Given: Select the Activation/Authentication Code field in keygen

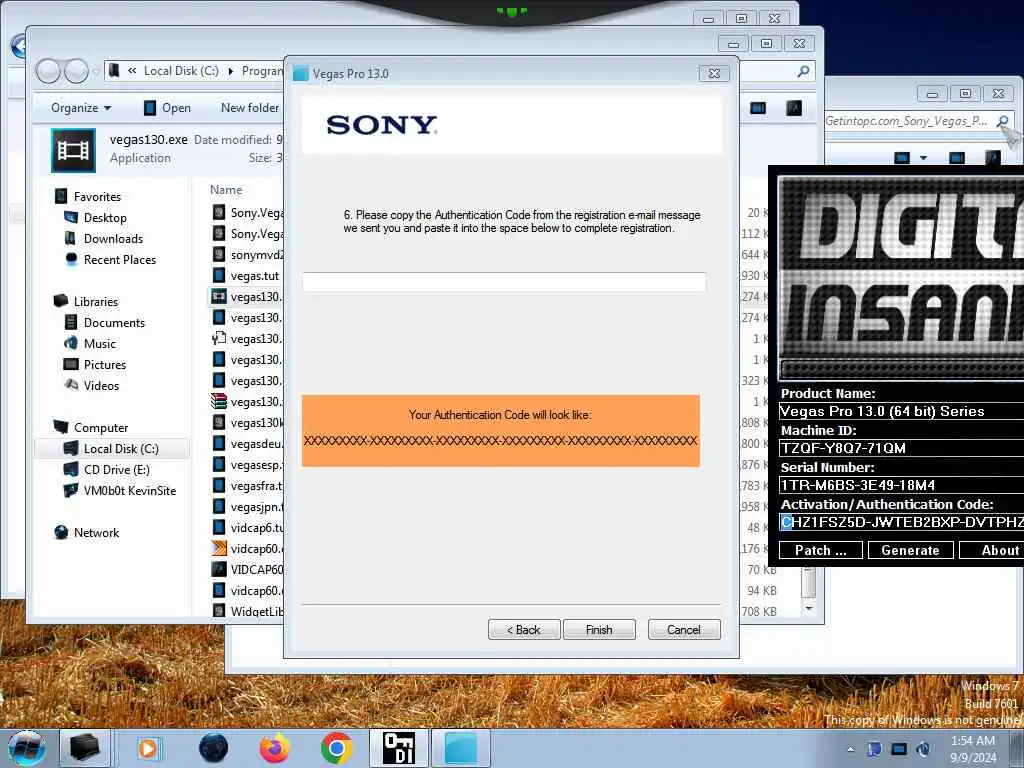Looking at the screenshot, I should coord(901,522).
